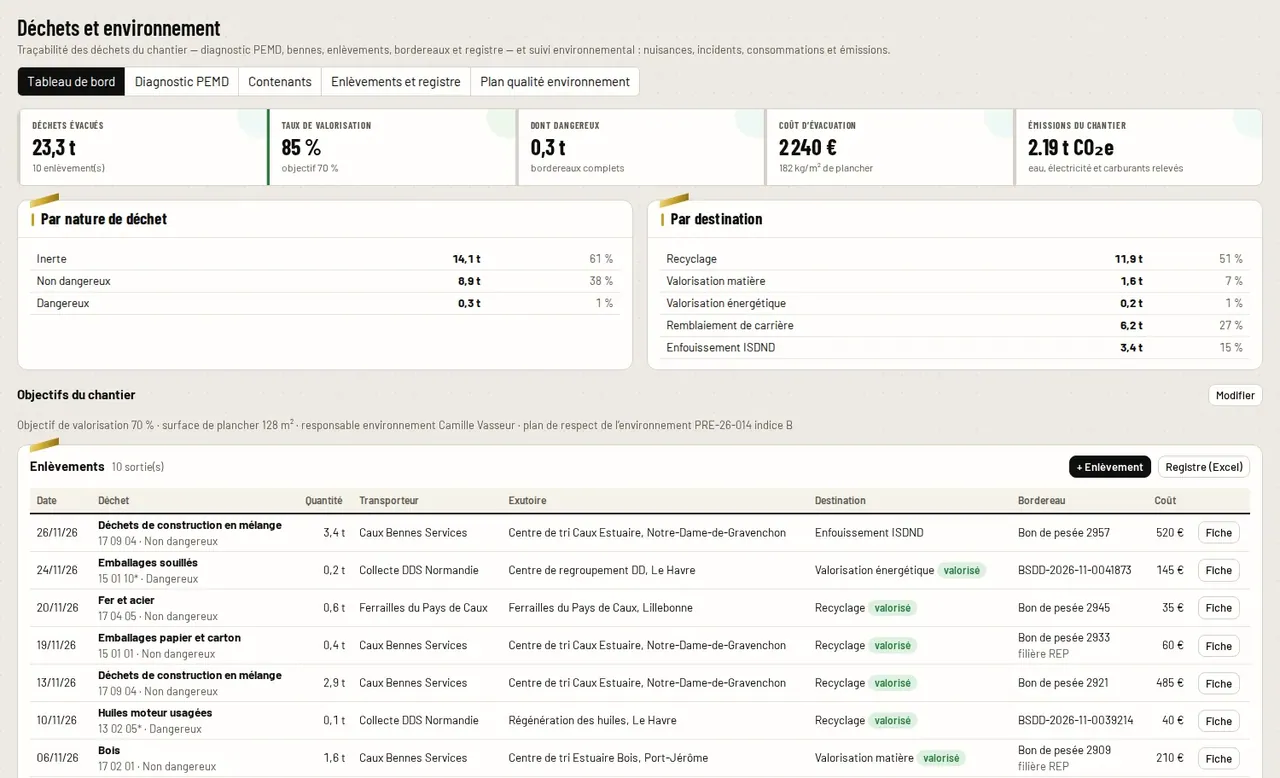The width and height of the screenshot is (1280, 778).
Task: Add a new removal with + Enlèvement
Action: point(1110,467)
